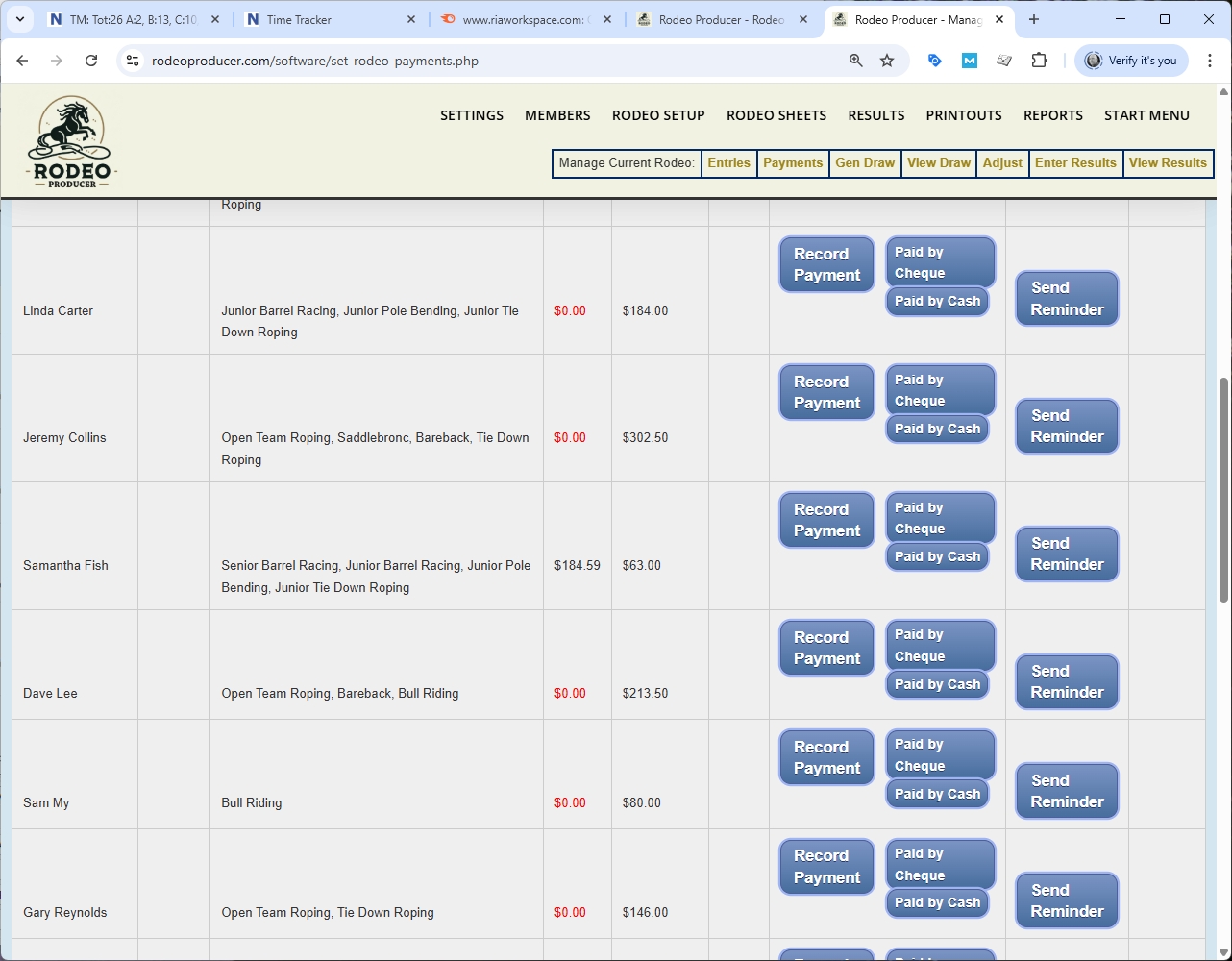Open the Chrome three-dot menu

pyautogui.click(x=1210, y=61)
